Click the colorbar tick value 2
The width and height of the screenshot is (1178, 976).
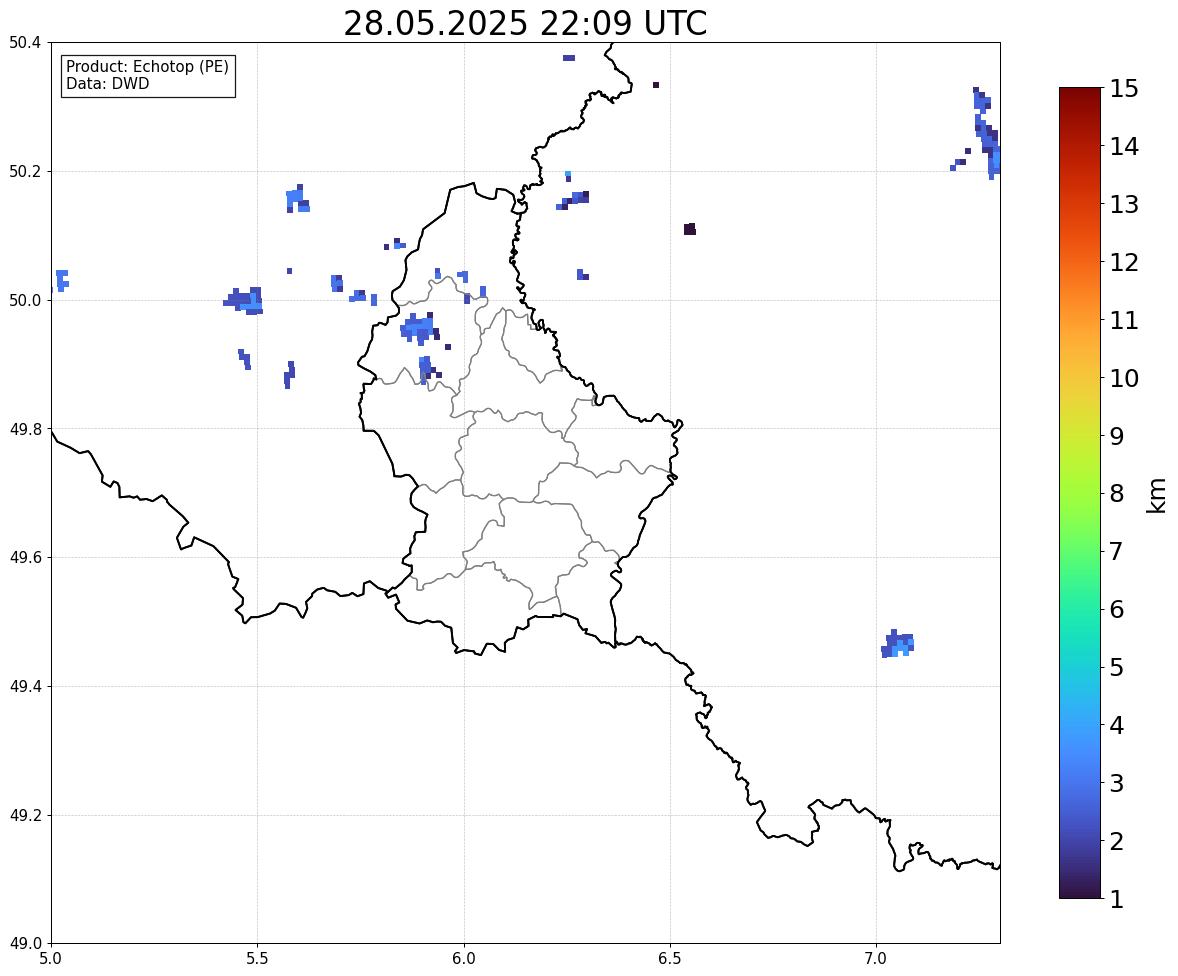click(x=1117, y=841)
